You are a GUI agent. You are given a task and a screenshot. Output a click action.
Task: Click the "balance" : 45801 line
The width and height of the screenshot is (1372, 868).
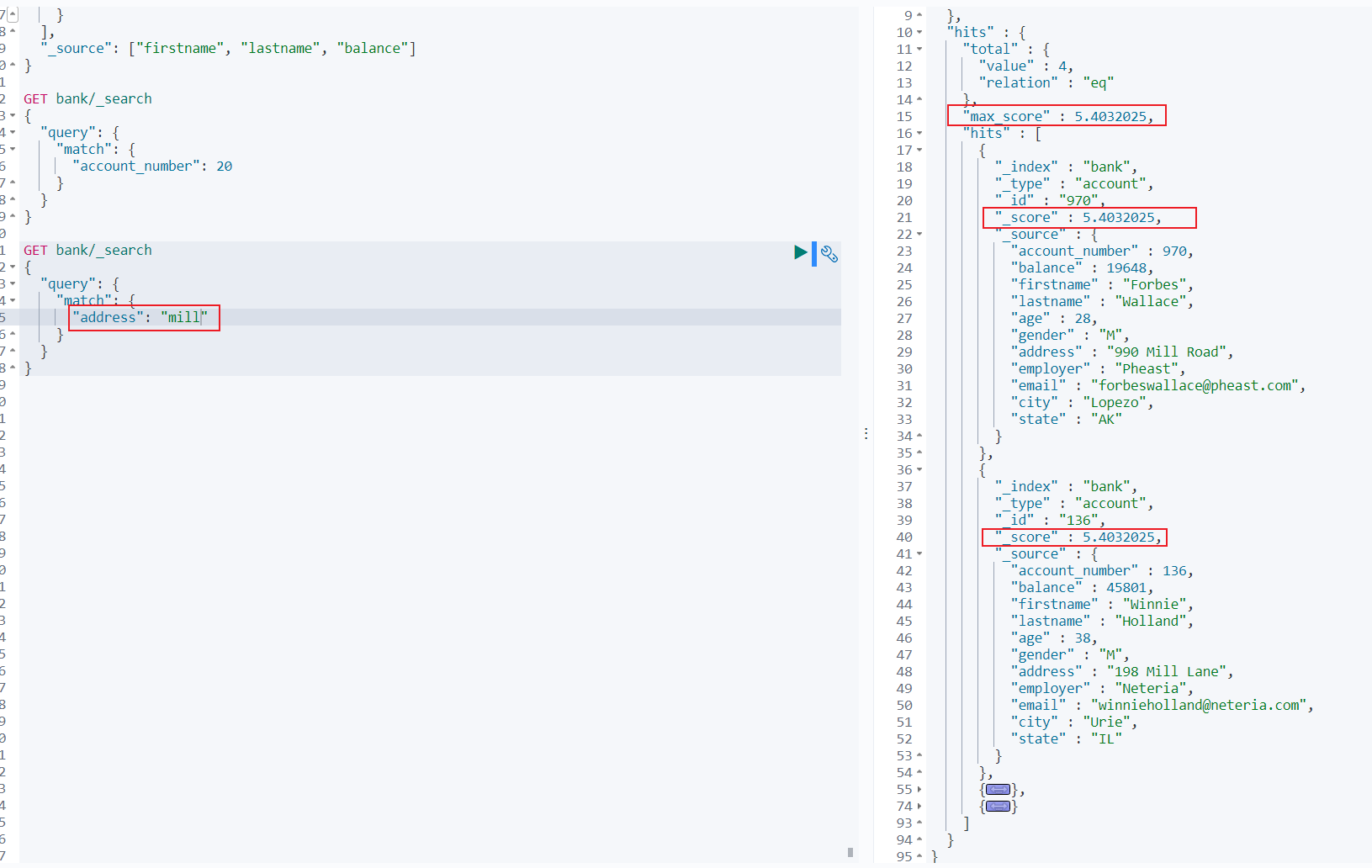(x=1082, y=587)
